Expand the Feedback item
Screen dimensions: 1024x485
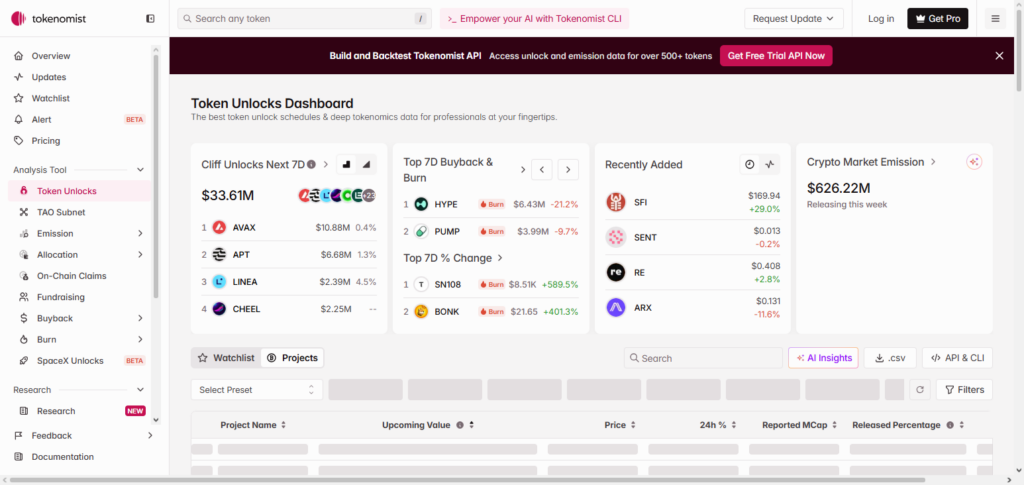150,435
